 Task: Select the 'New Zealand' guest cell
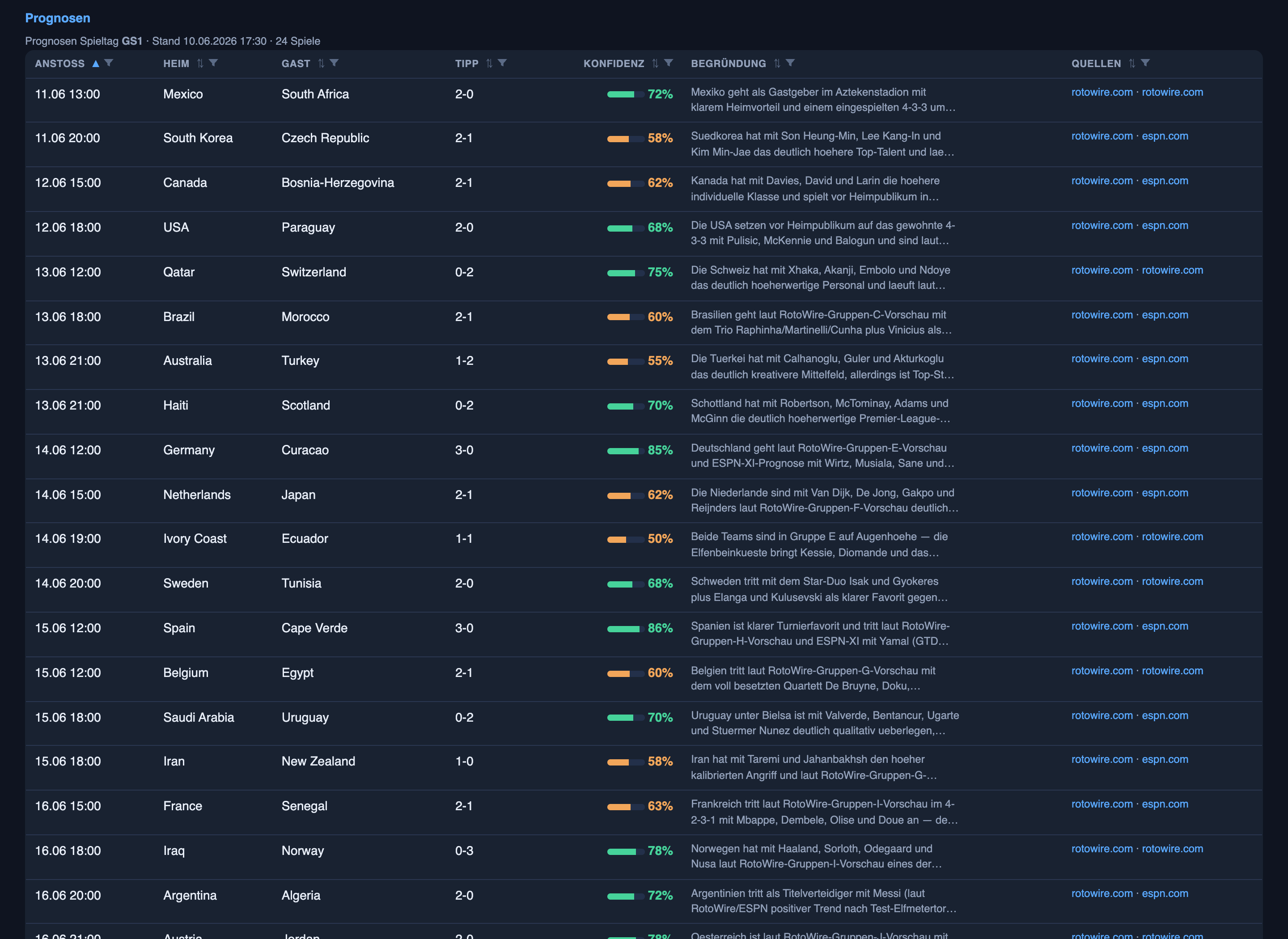318,761
